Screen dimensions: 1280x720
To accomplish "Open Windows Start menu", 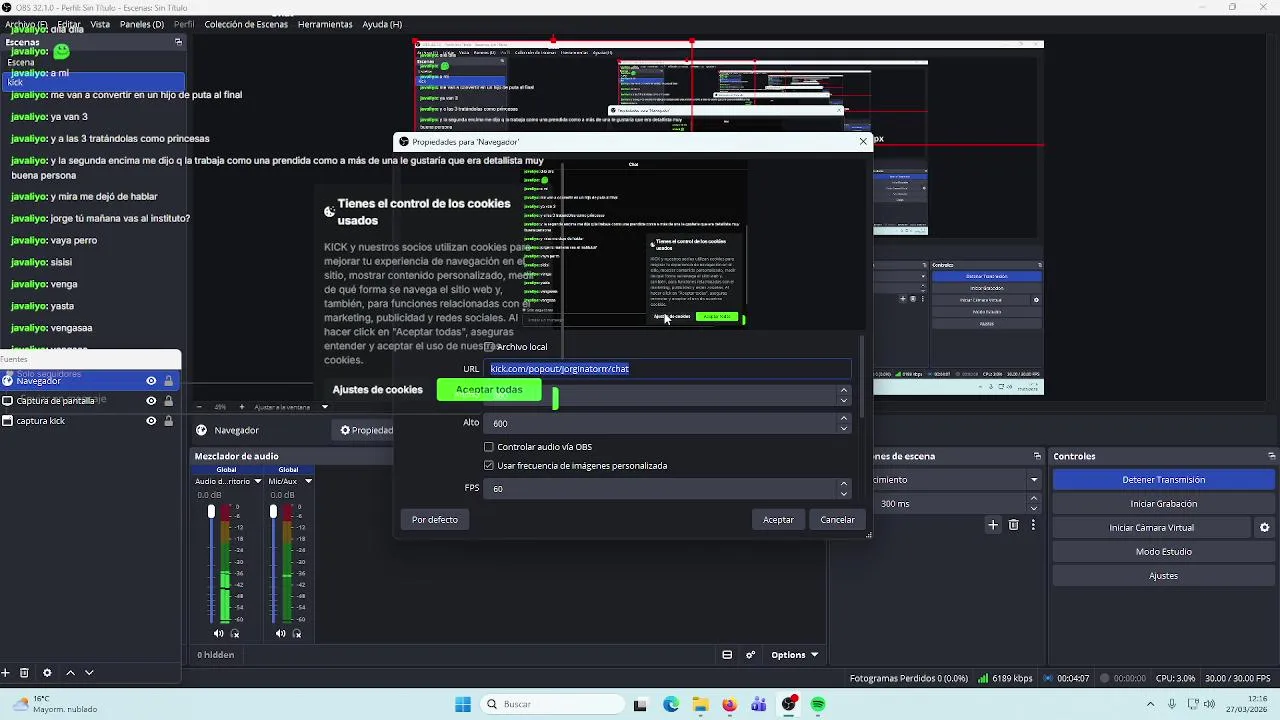I will click(x=463, y=704).
